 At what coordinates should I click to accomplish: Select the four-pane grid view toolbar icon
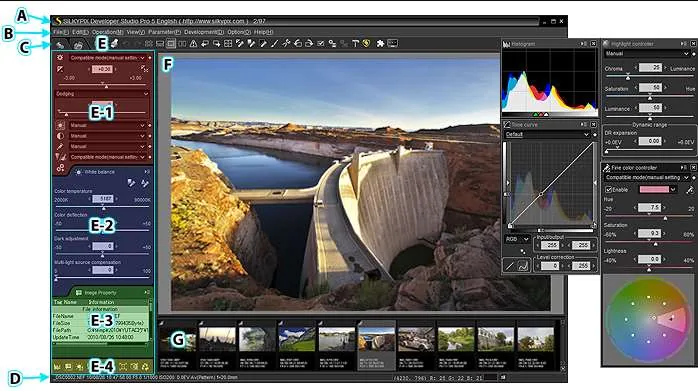pos(228,44)
